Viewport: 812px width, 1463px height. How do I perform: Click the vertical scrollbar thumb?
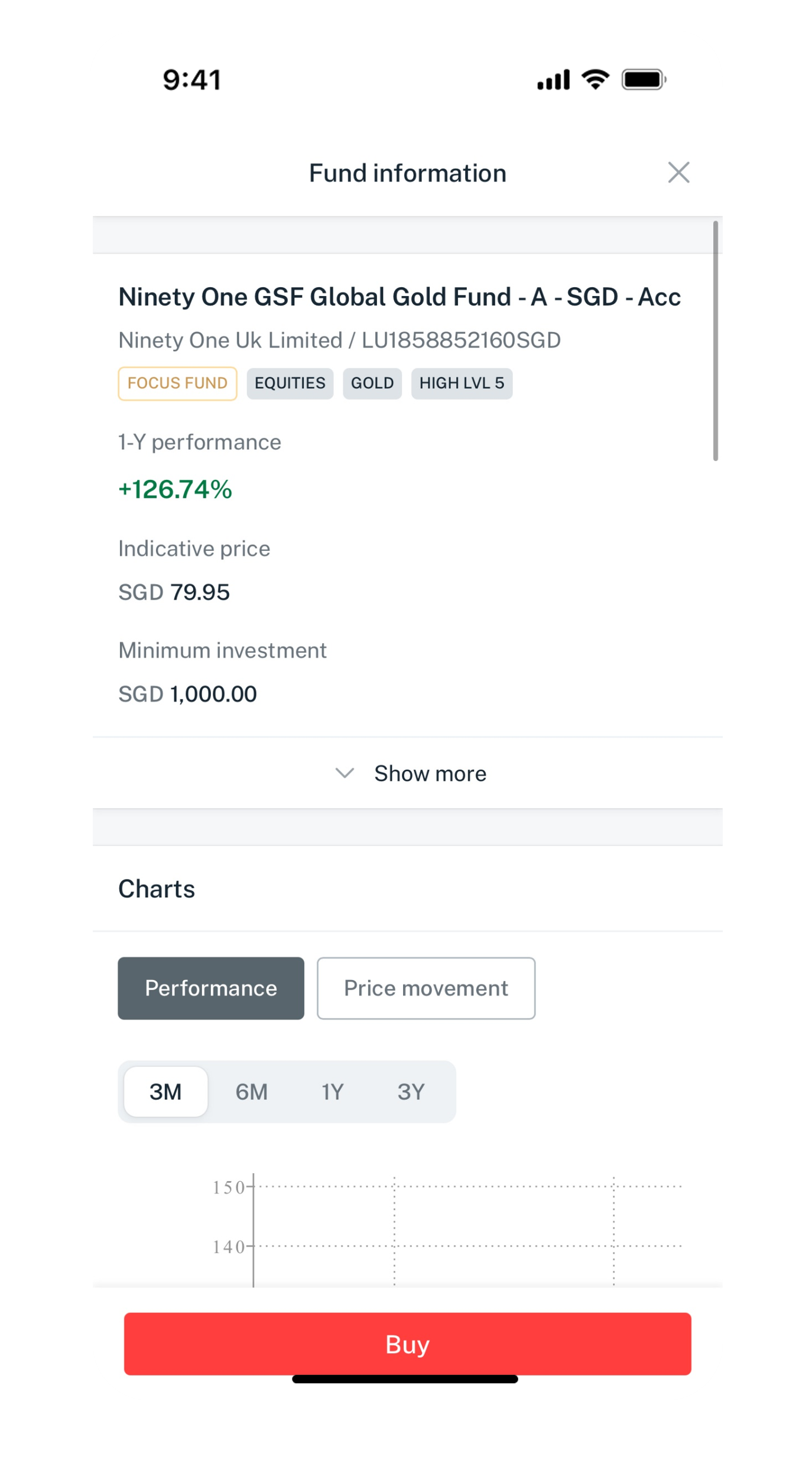pyautogui.click(x=715, y=340)
